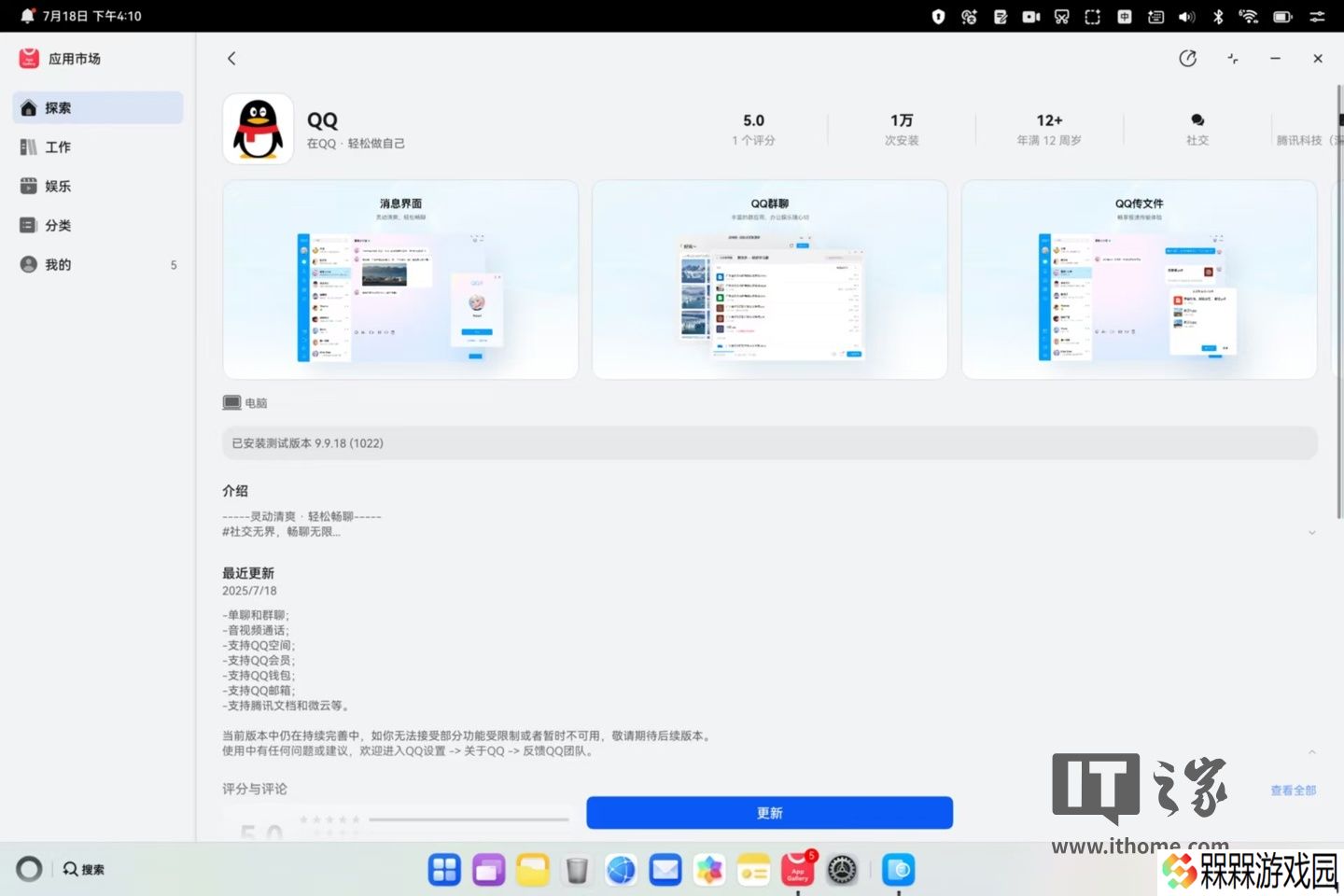Start screen recording via camera icon

(1031, 16)
